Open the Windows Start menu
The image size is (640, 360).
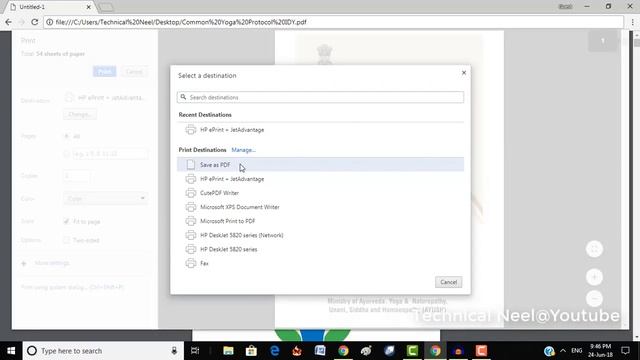pyautogui.click(x=11, y=351)
